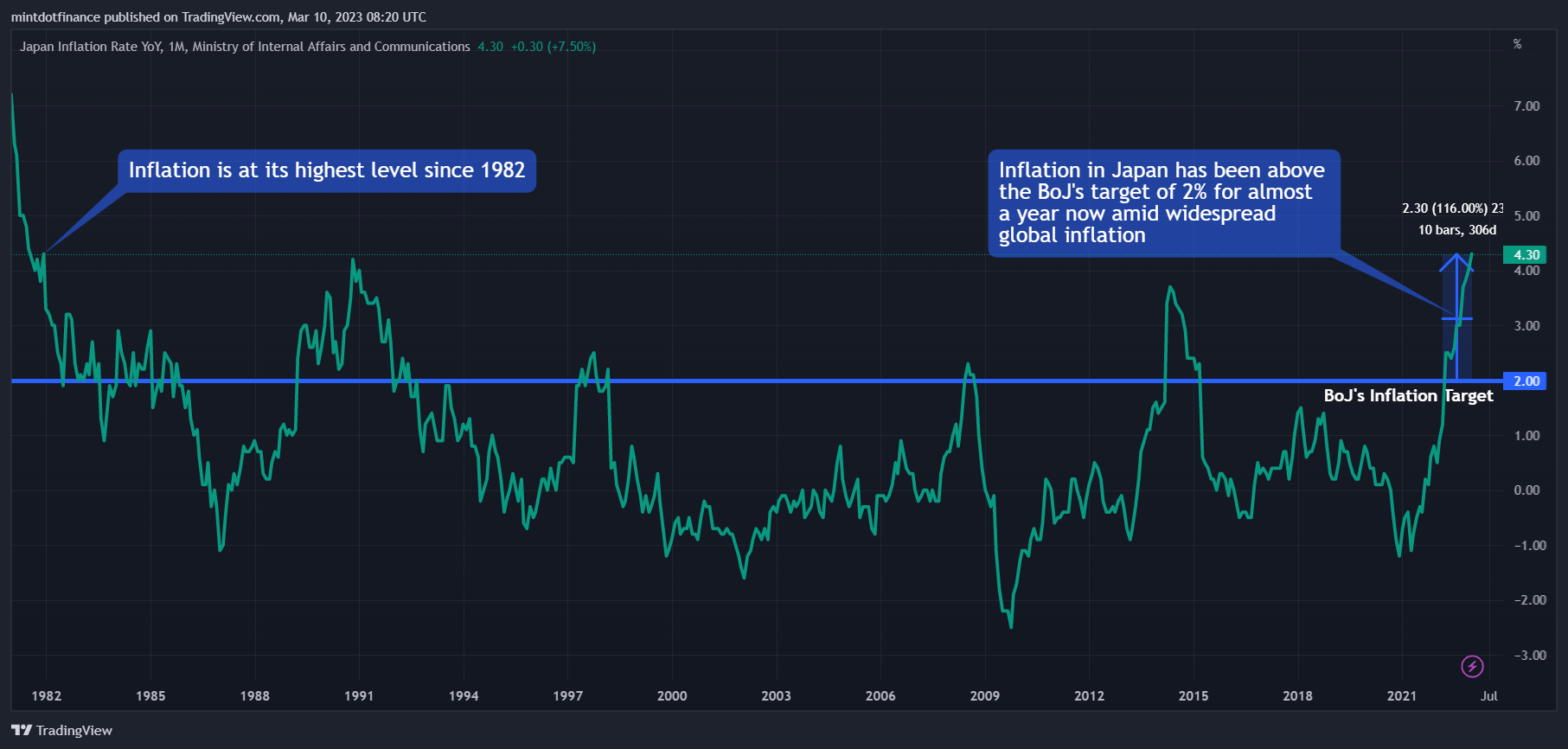Click the 0.00 value on the price axis
Image resolution: width=1568 pixels, height=749 pixels.
(1526, 490)
